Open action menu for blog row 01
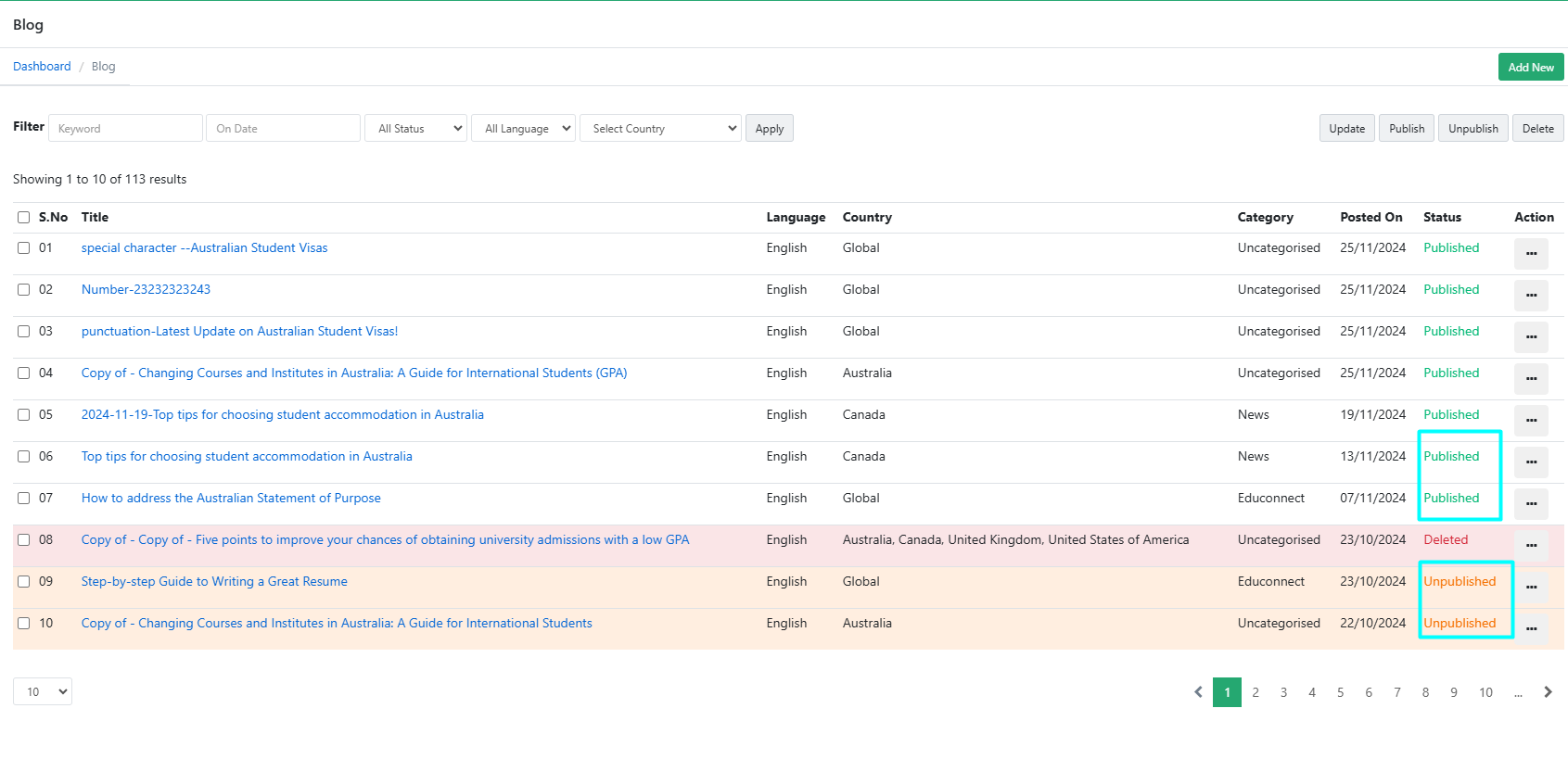This screenshot has width=1568, height=759. point(1531,253)
